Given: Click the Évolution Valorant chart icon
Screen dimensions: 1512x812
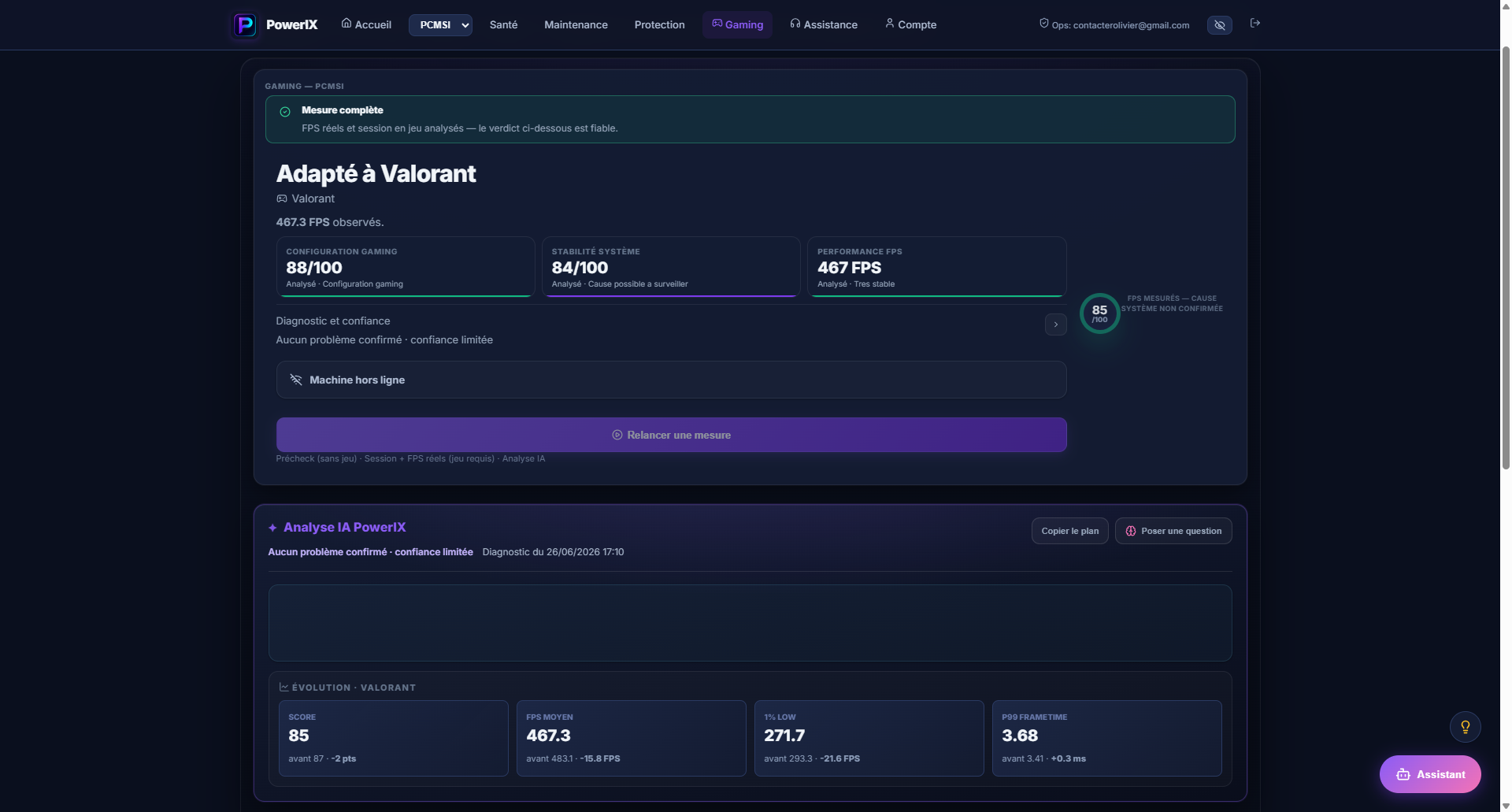Looking at the screenshot, I should (x=284, y=687).
